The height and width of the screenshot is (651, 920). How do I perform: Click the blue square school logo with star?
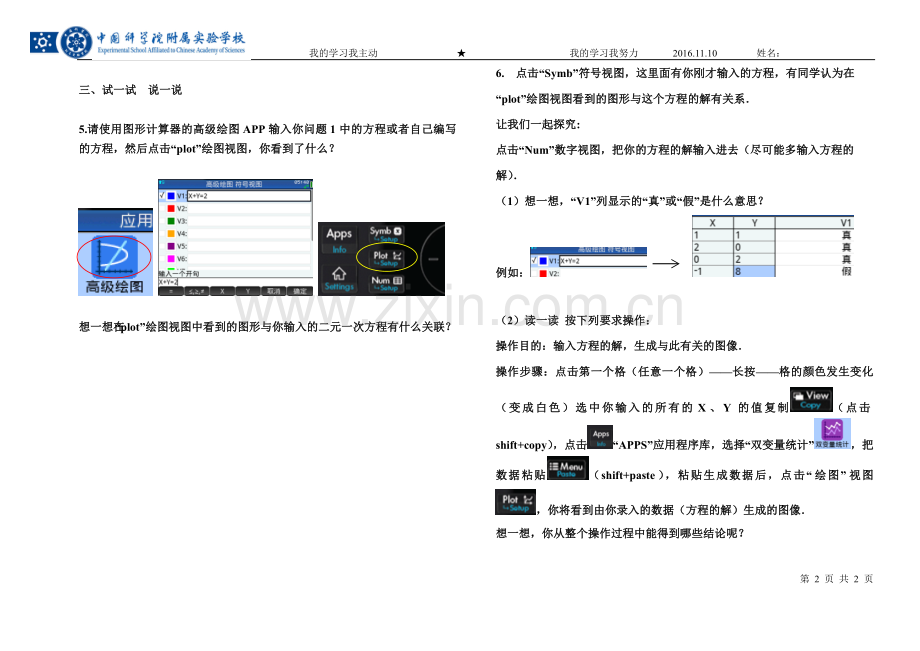[x=44, y=42]
